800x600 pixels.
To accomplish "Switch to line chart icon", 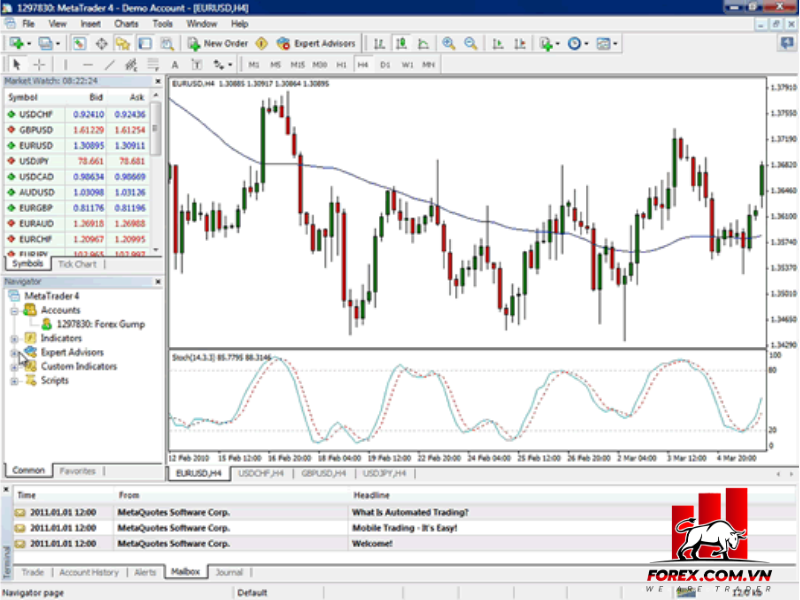I will (423, 43).
